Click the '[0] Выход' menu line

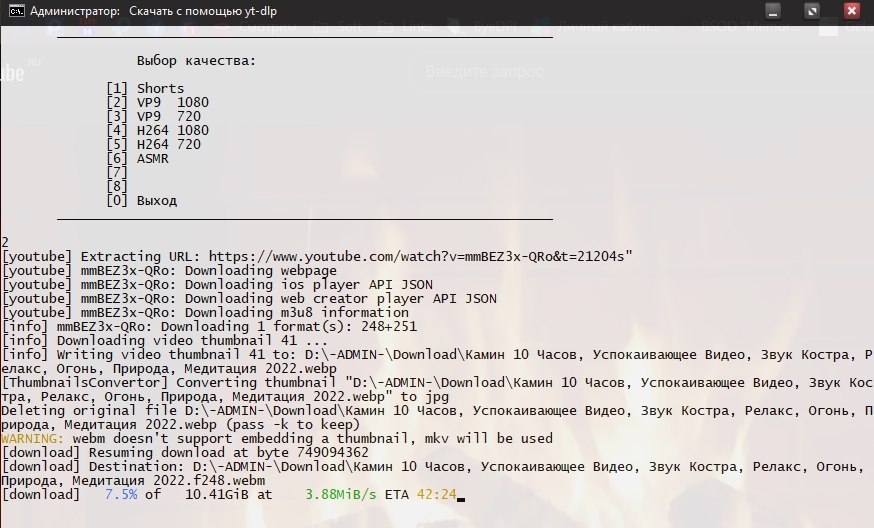pyautogui.click(x=142, y=200)
